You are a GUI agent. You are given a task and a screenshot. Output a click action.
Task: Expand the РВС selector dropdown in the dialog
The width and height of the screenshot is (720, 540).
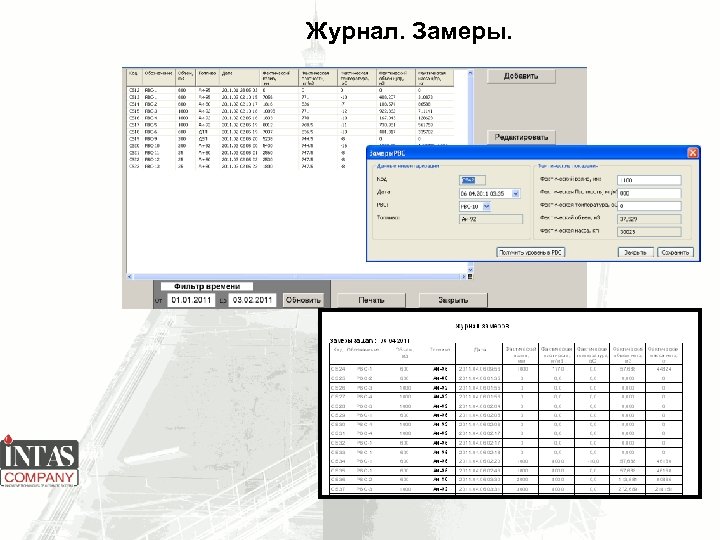click(487, 206)
